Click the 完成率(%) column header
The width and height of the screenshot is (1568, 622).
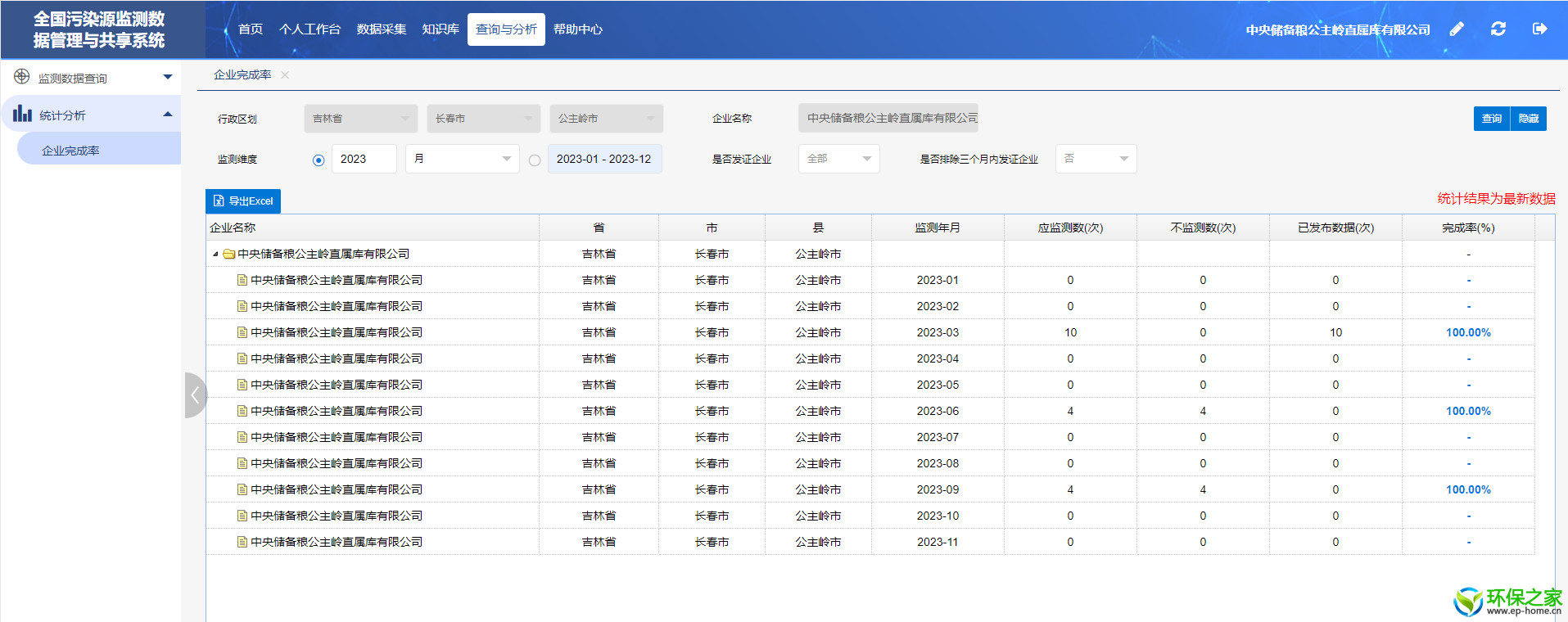pyautogui.click(x=1468, y=228)
